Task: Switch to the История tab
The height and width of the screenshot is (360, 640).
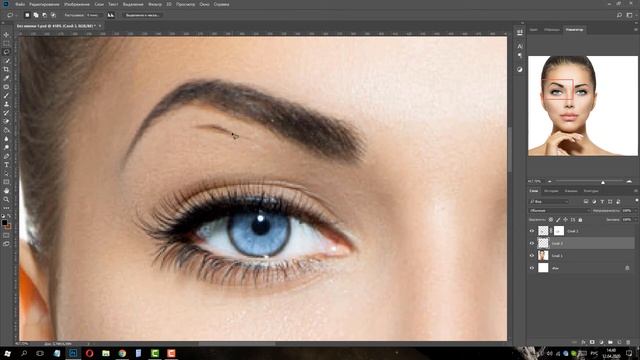Action: [551, 191]
